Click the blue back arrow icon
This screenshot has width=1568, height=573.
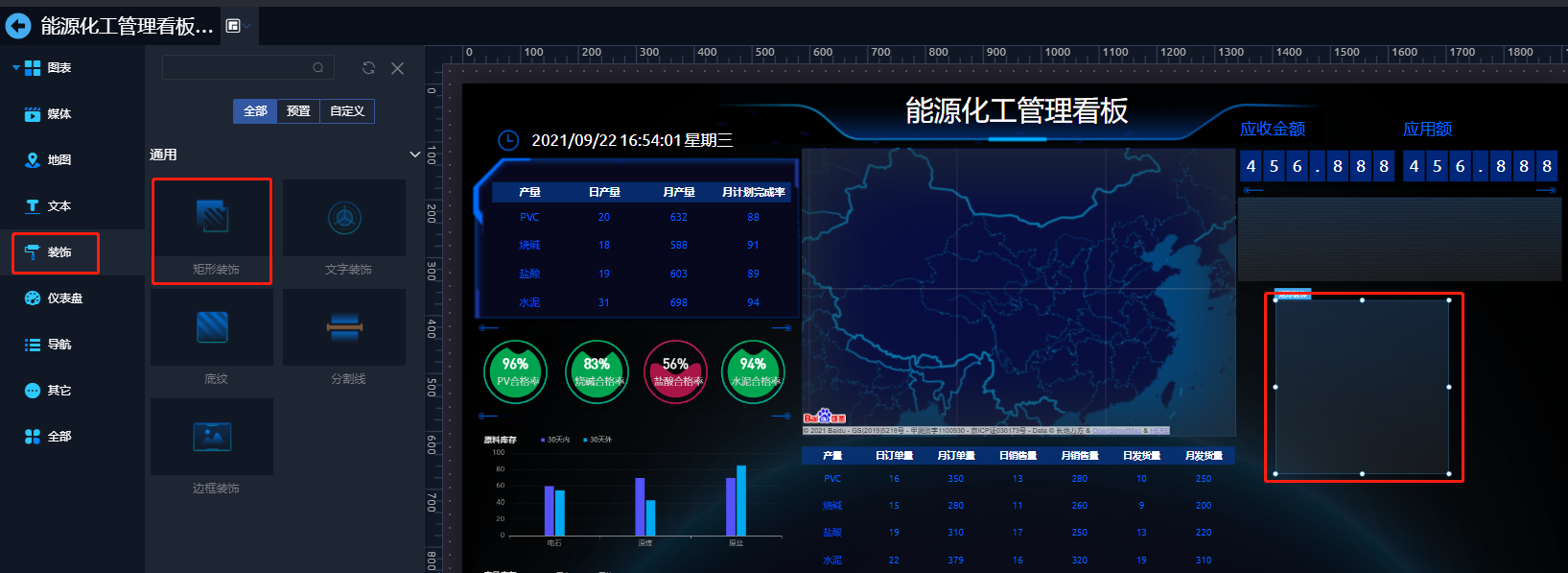[x=18, y=26]
